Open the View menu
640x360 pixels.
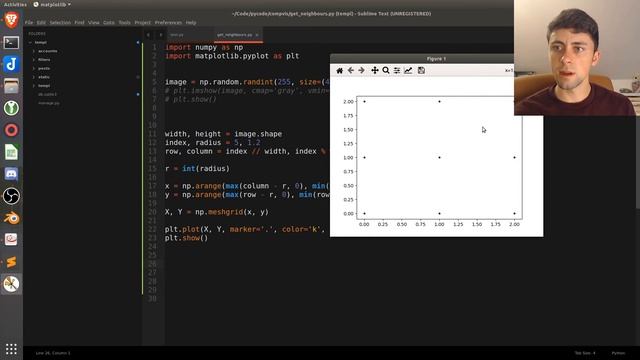coord(93,22)
